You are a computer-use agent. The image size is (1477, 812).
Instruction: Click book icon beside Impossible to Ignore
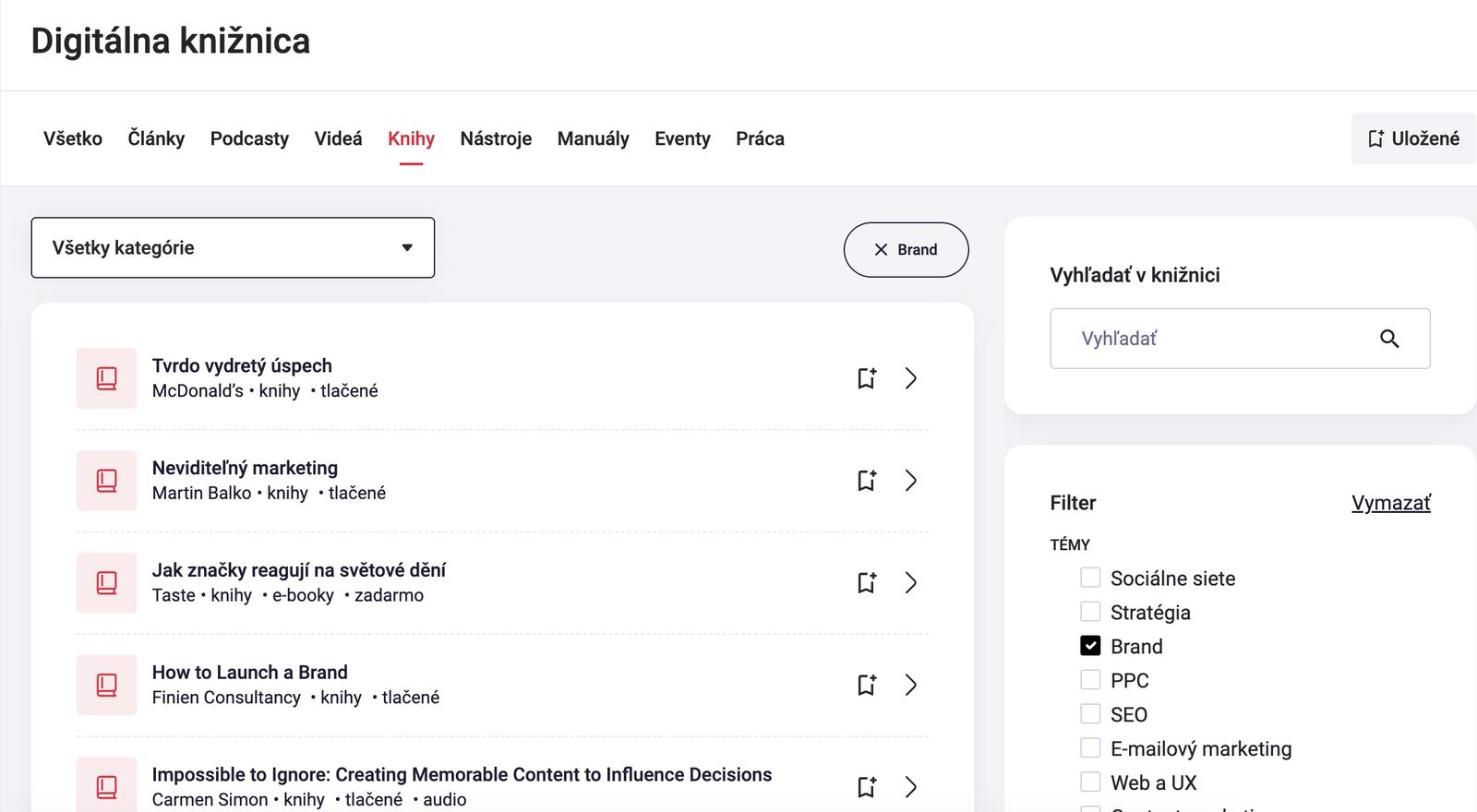tap(107, 785)
